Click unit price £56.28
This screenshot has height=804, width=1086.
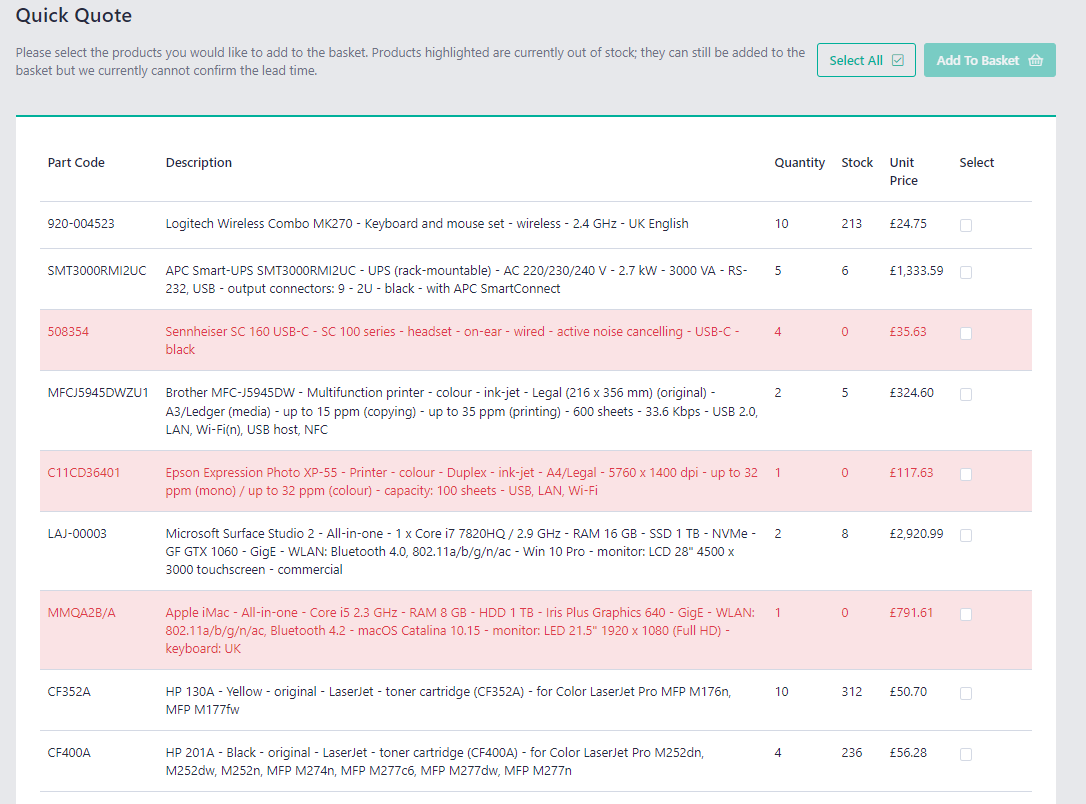908,753
